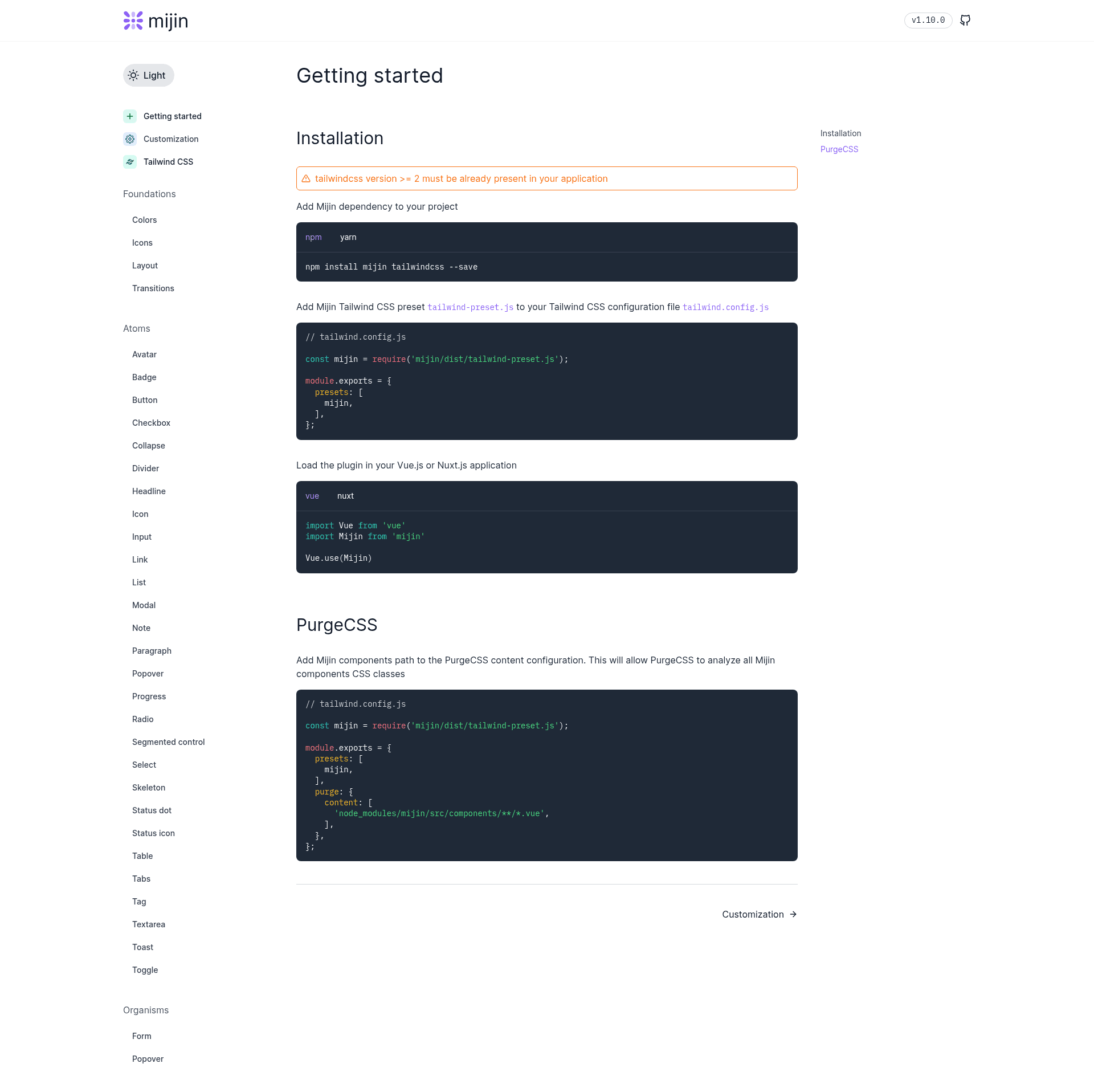Click the npm install command text

click(x=391, y=267)
